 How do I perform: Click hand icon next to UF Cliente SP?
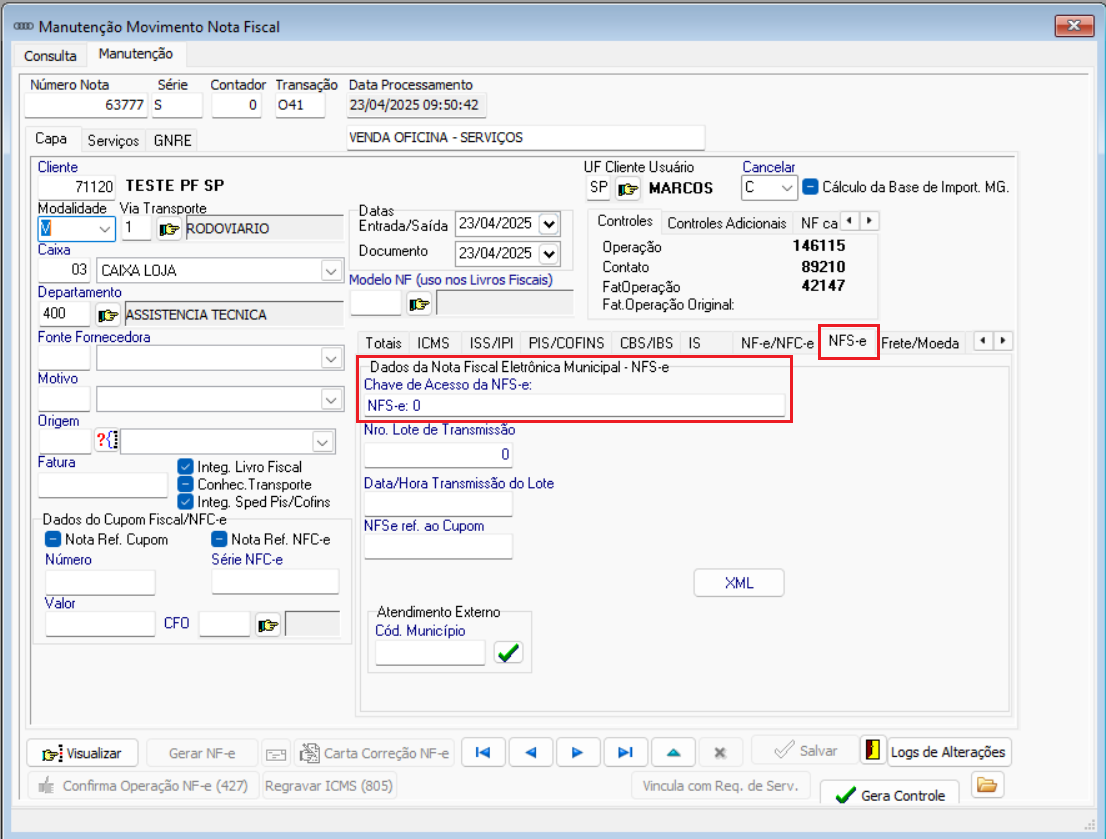pyautogui.click(x=628, y=188)
